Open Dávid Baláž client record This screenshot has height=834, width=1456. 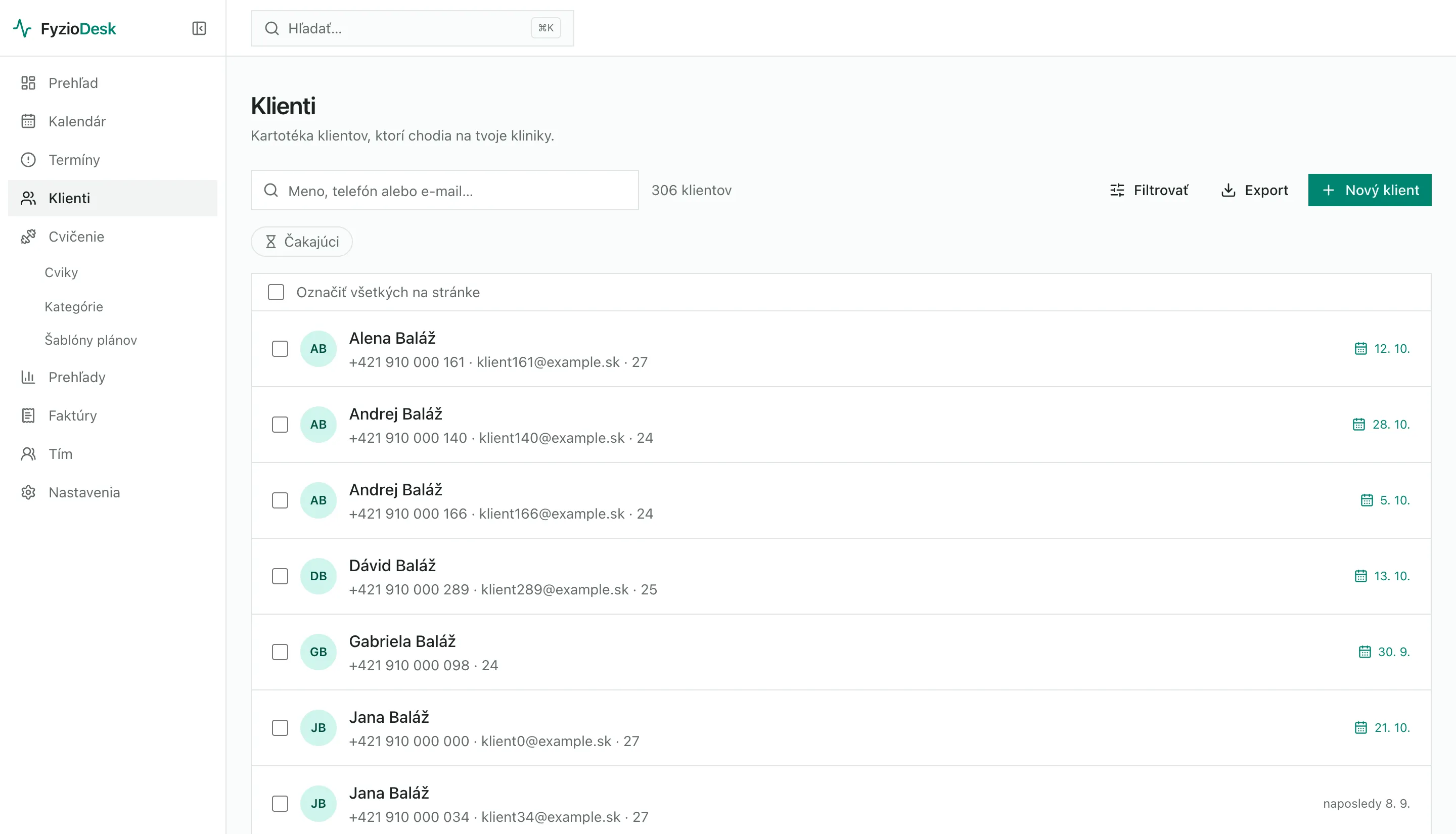pos(841,576)
